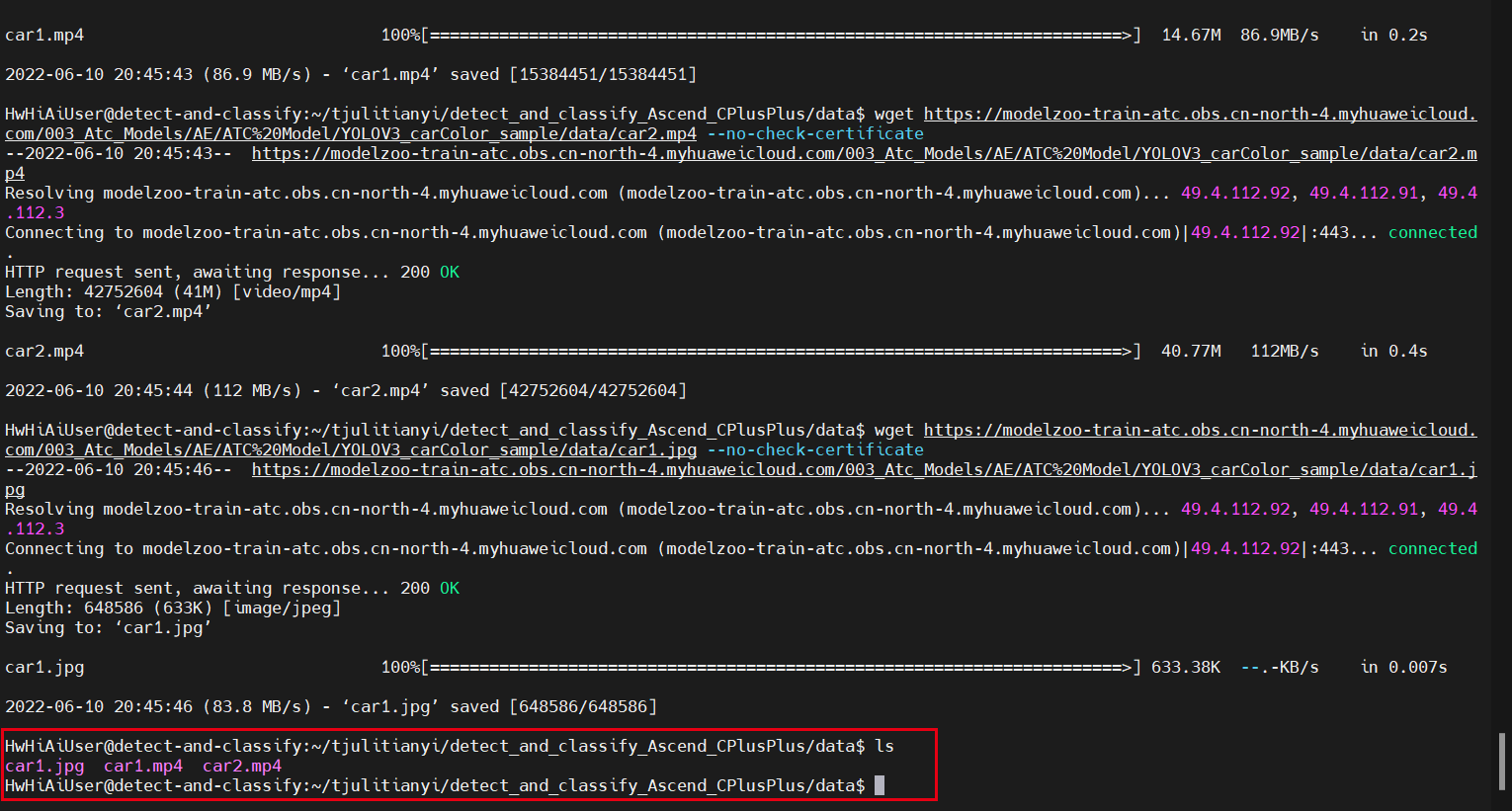Click the text 'Length: 648586 (633K) [image/jpeg]'
This screenshot has width=1512, height=811.
(173, 608)
